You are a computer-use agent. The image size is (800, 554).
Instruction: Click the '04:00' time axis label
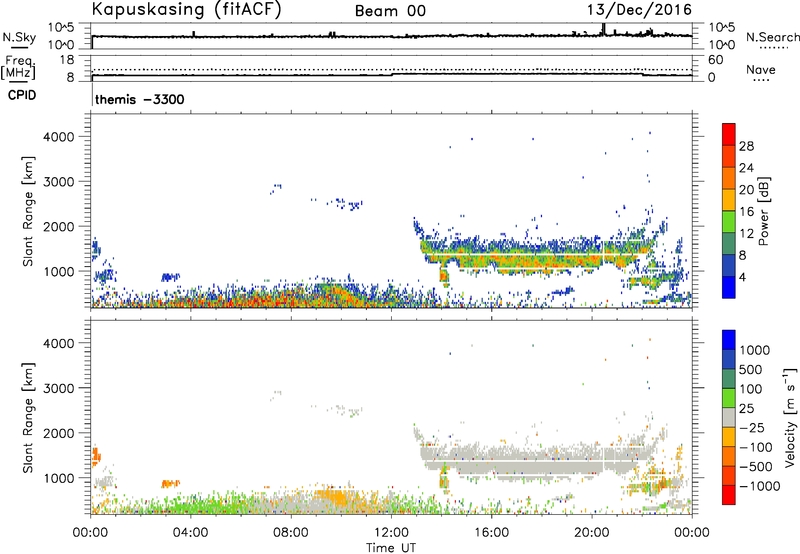190,533
